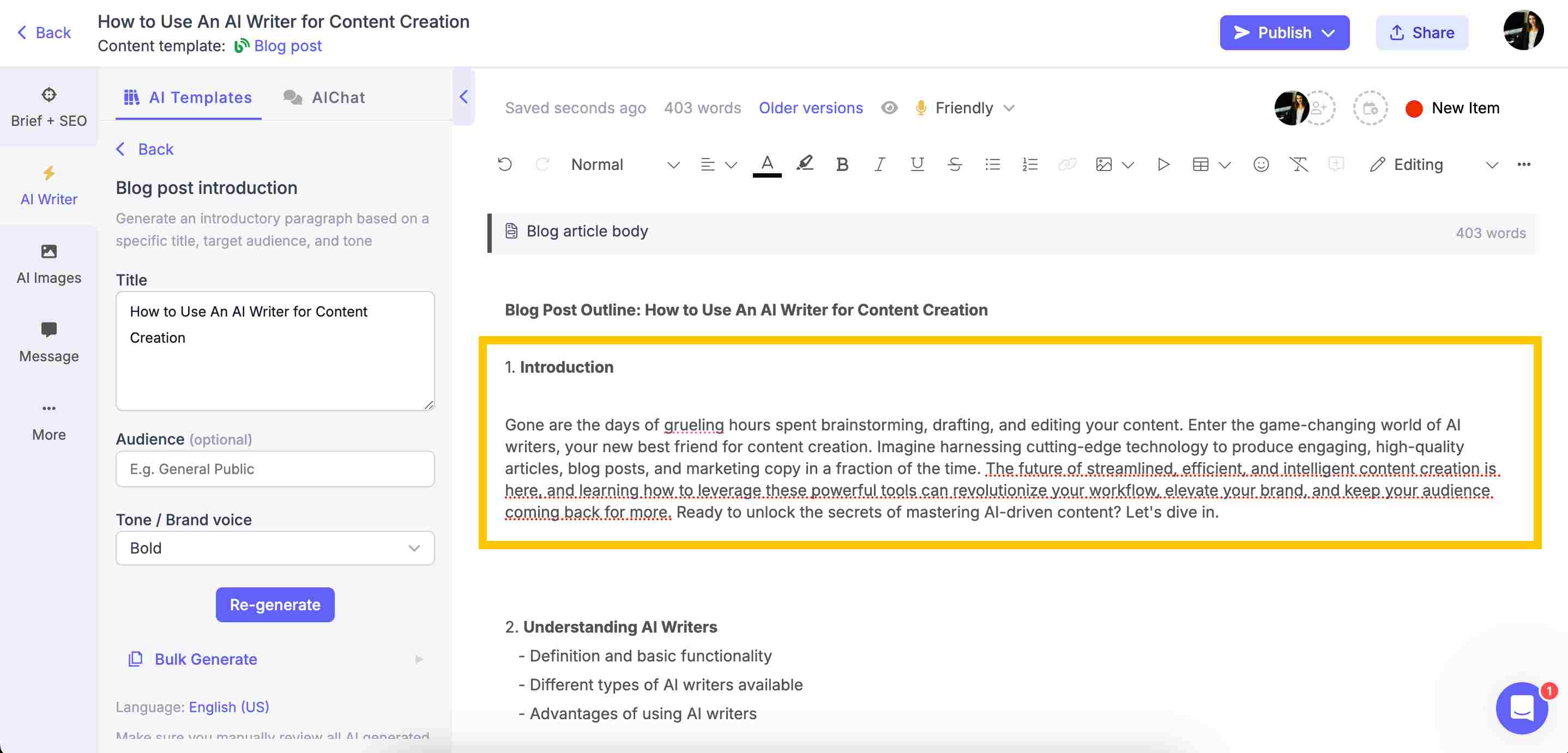
Task: Open the text alignment options
Action: coord(718,164)
